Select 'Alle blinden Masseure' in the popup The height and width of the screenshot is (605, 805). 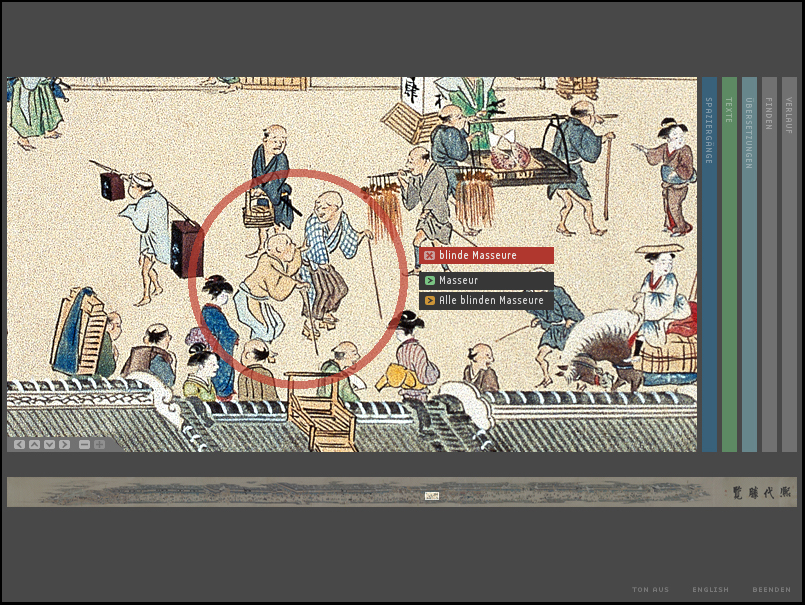[486, 300]
